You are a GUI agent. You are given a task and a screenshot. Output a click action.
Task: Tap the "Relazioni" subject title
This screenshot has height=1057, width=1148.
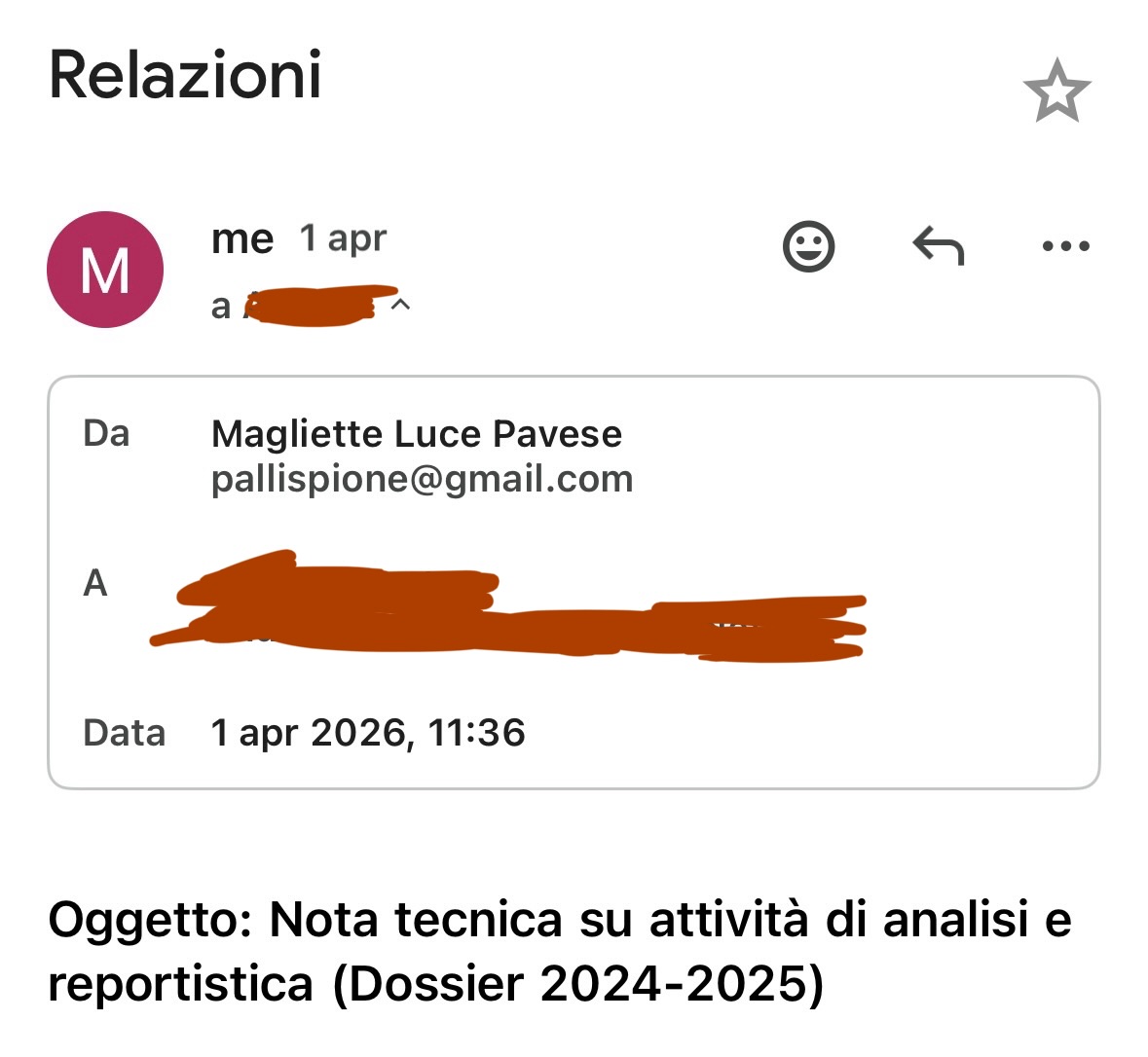[x=185, y=76]
